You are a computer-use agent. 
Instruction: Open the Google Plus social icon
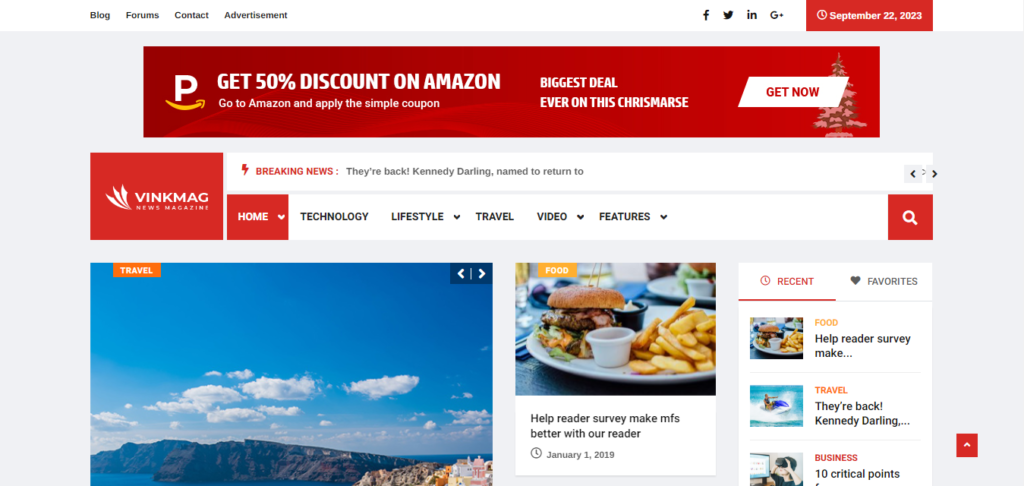pyautogui.click(x=776, y=15)
